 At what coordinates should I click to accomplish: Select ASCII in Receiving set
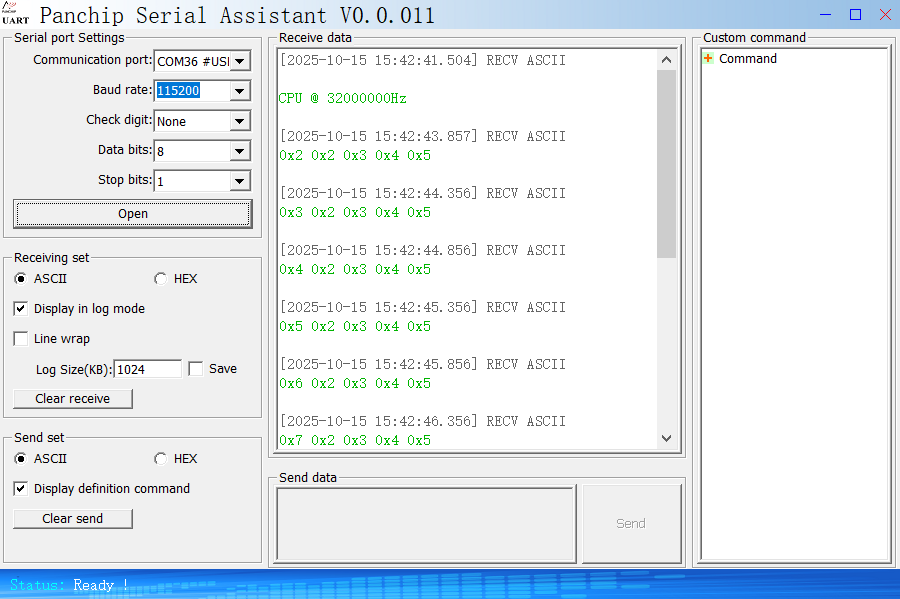pyautogui.click(x=21, y=279)
